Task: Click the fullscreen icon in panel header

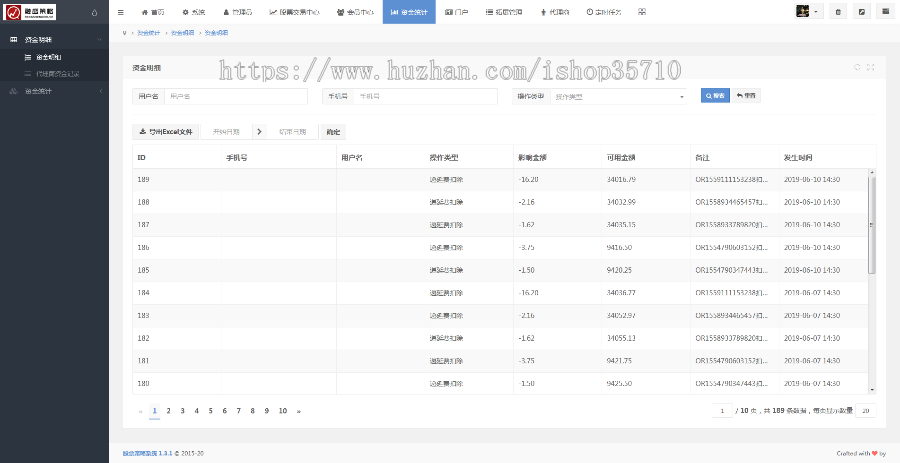Action: pos(871,67)
